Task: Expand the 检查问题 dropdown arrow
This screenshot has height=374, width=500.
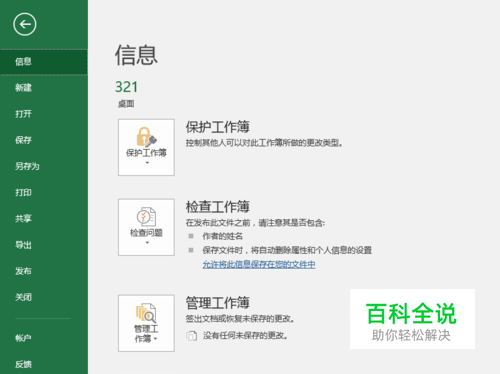Action: coord(147,243)
